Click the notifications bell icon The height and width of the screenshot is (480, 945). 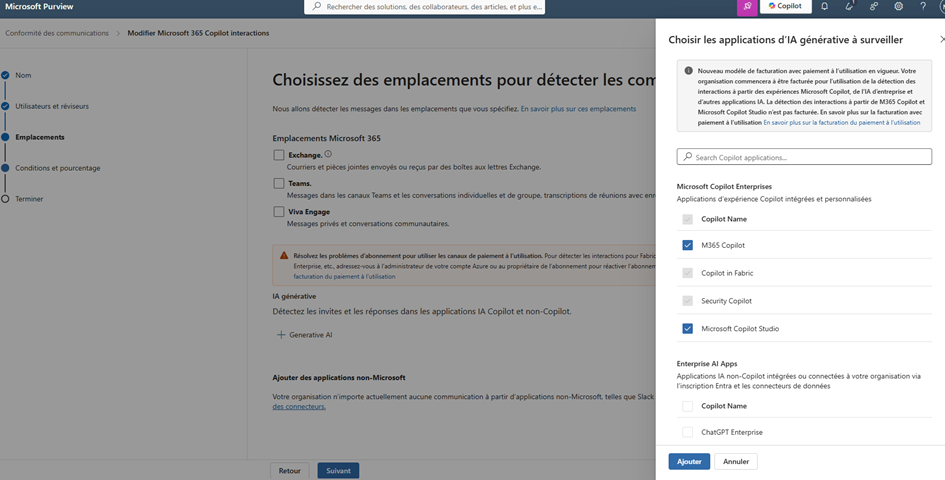pyautogui.click(x=824, y=7)
